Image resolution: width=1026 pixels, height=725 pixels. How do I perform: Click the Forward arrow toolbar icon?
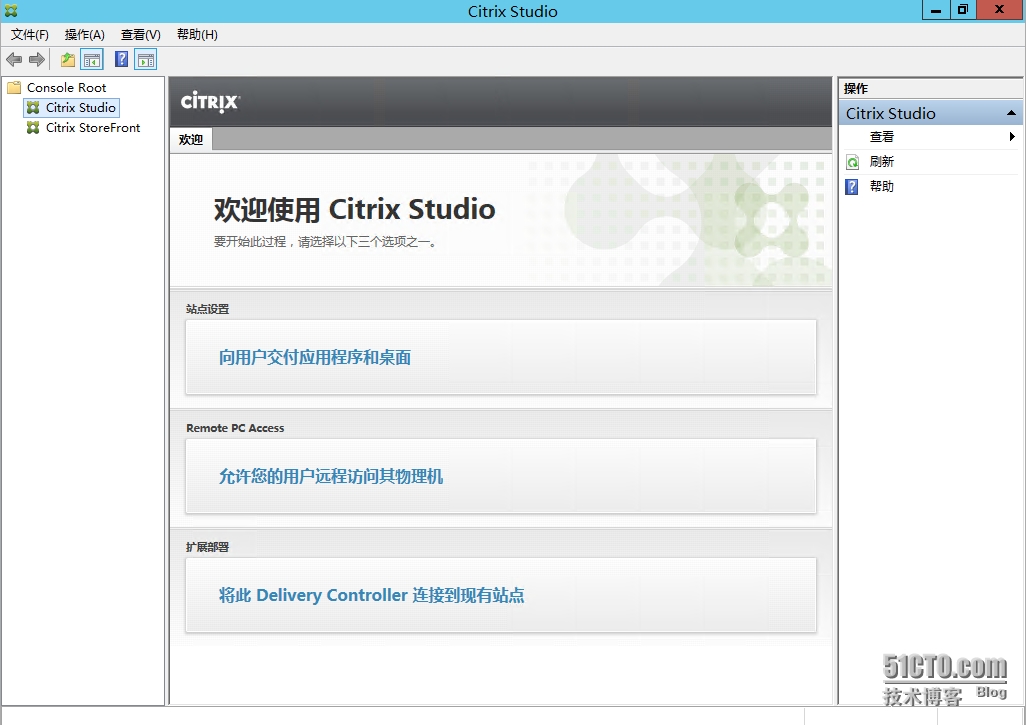coord(37,60)
